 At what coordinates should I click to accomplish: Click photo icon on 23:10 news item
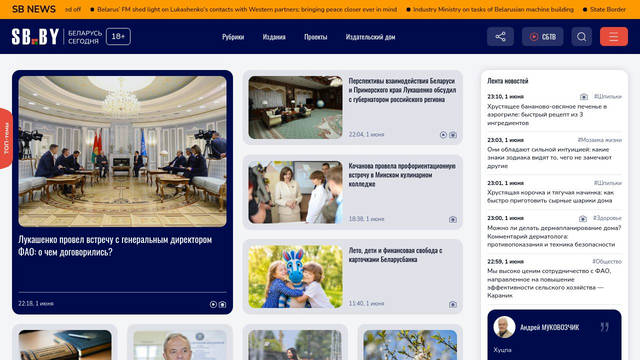pyautogui.click(x=584, y=97)
